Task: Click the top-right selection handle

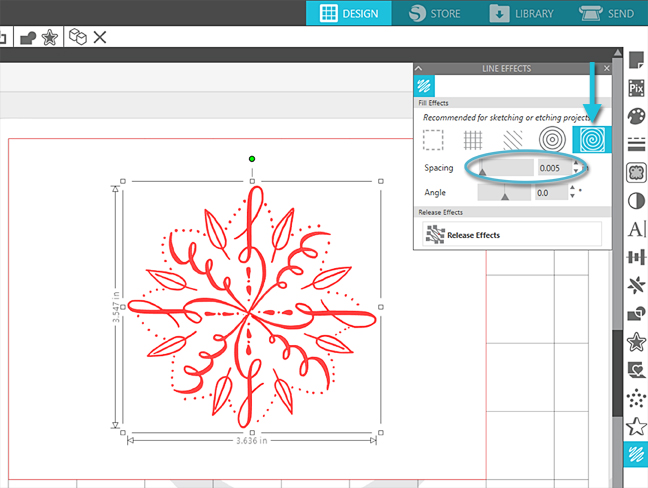Action: click(x=381, y=181)
